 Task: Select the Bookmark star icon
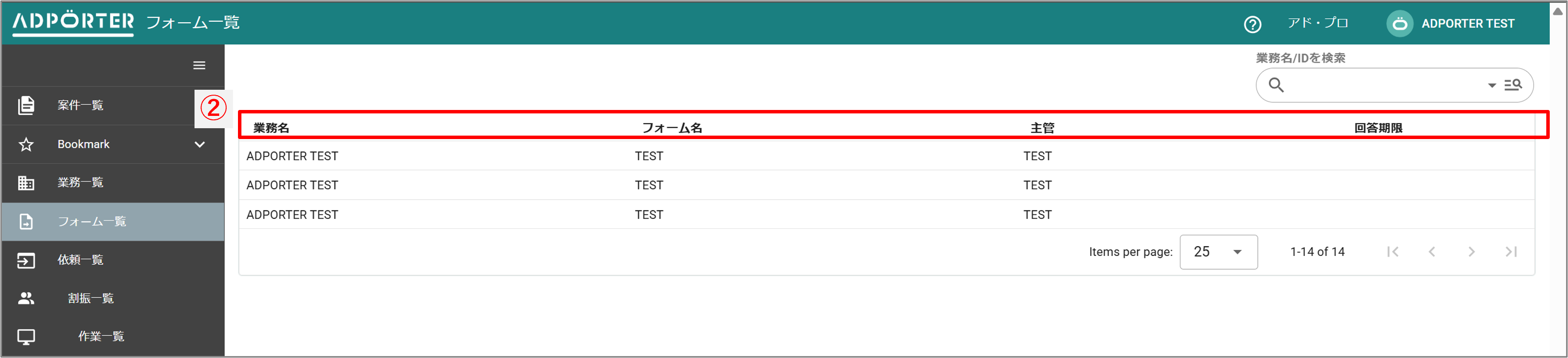click(x=26, y=144)
